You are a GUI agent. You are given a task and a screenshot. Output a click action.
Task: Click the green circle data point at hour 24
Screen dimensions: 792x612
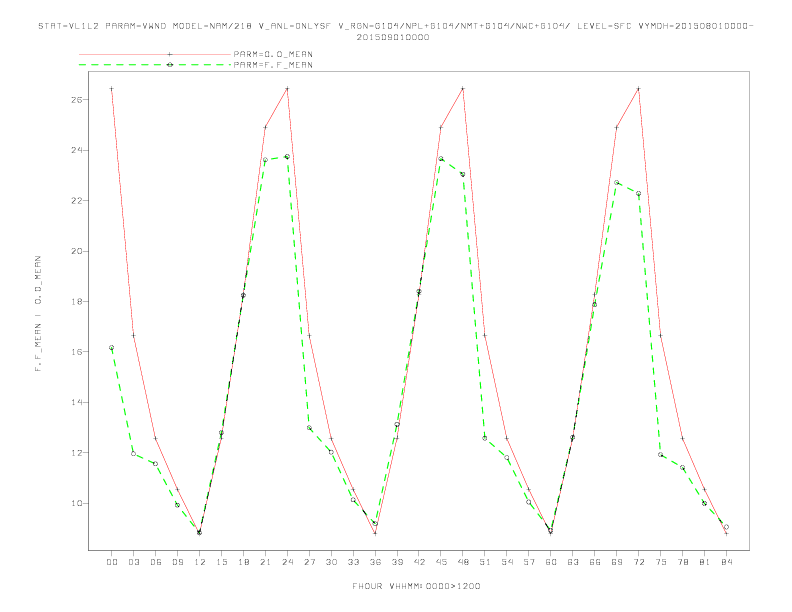[287, 157]
